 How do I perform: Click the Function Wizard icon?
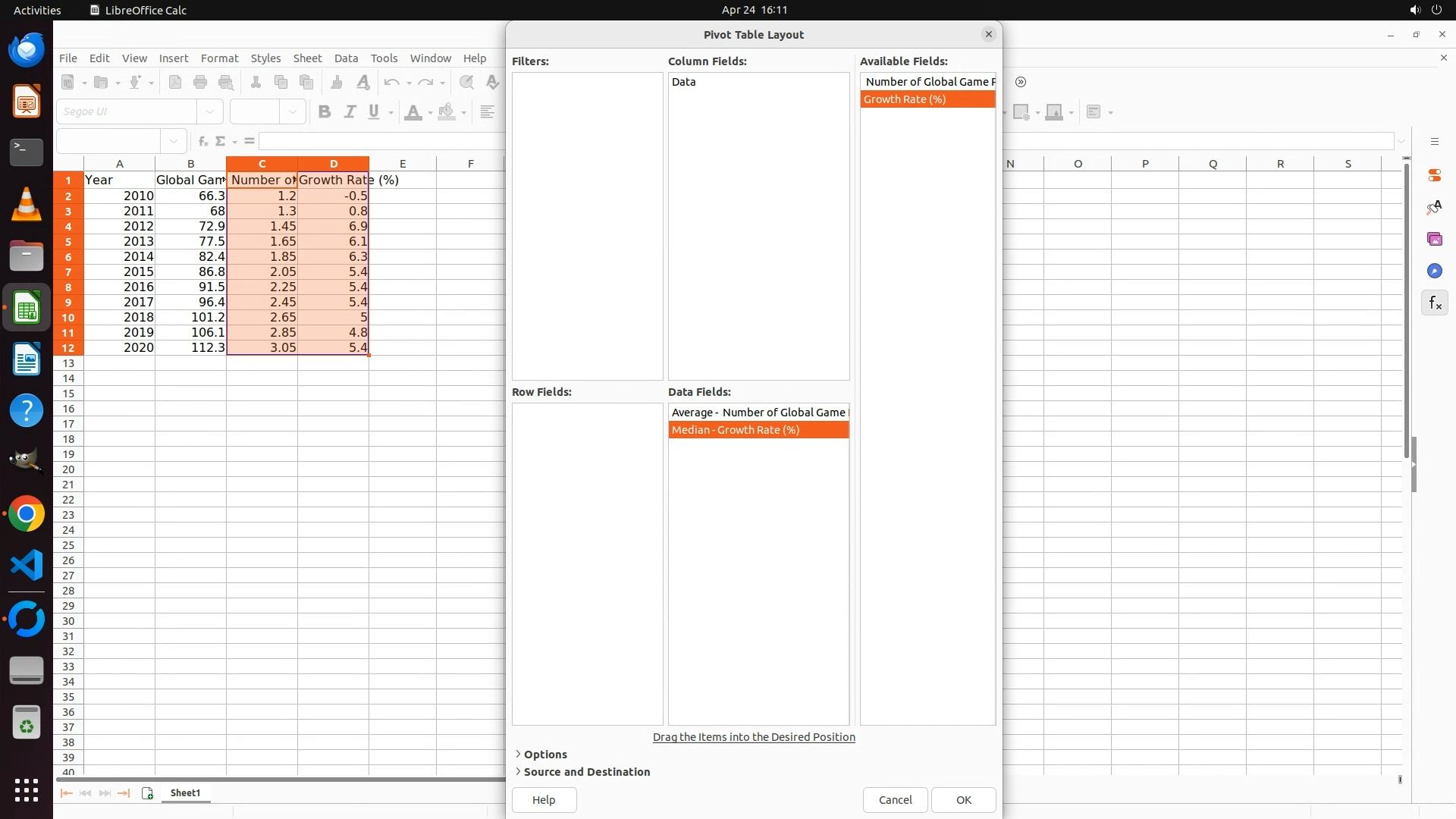[x=202, y=141]
